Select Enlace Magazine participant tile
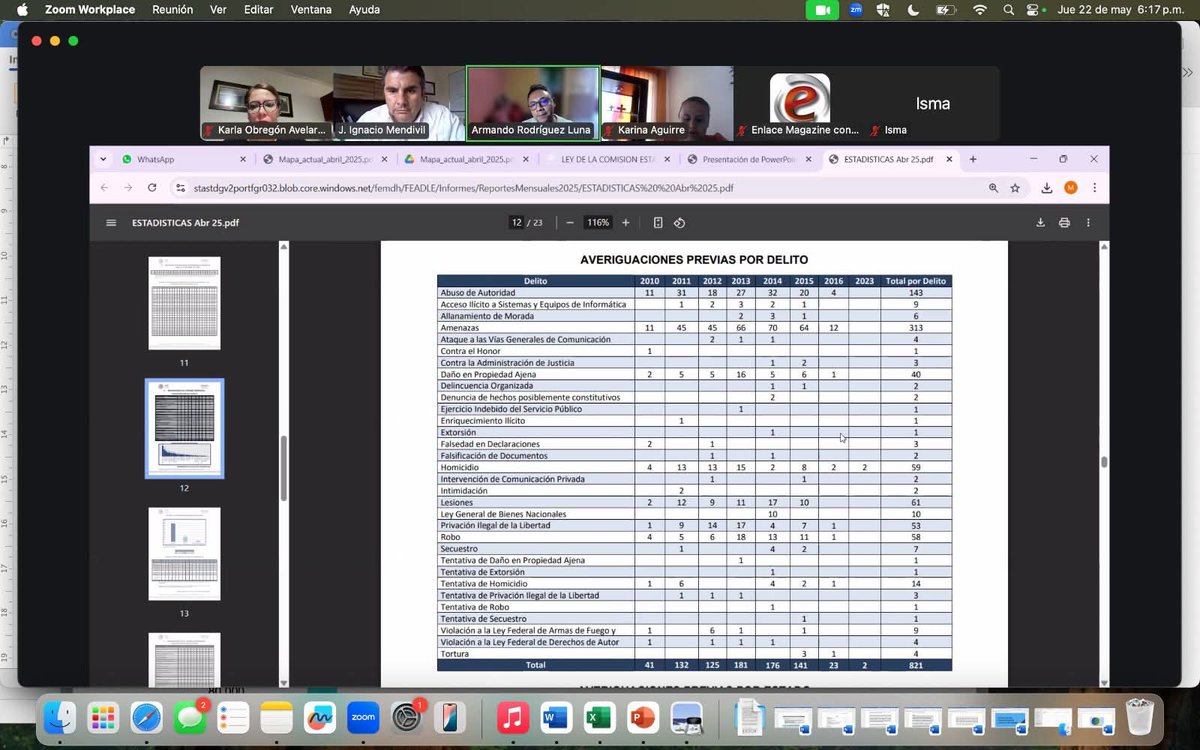 click(x=800, y=103)
